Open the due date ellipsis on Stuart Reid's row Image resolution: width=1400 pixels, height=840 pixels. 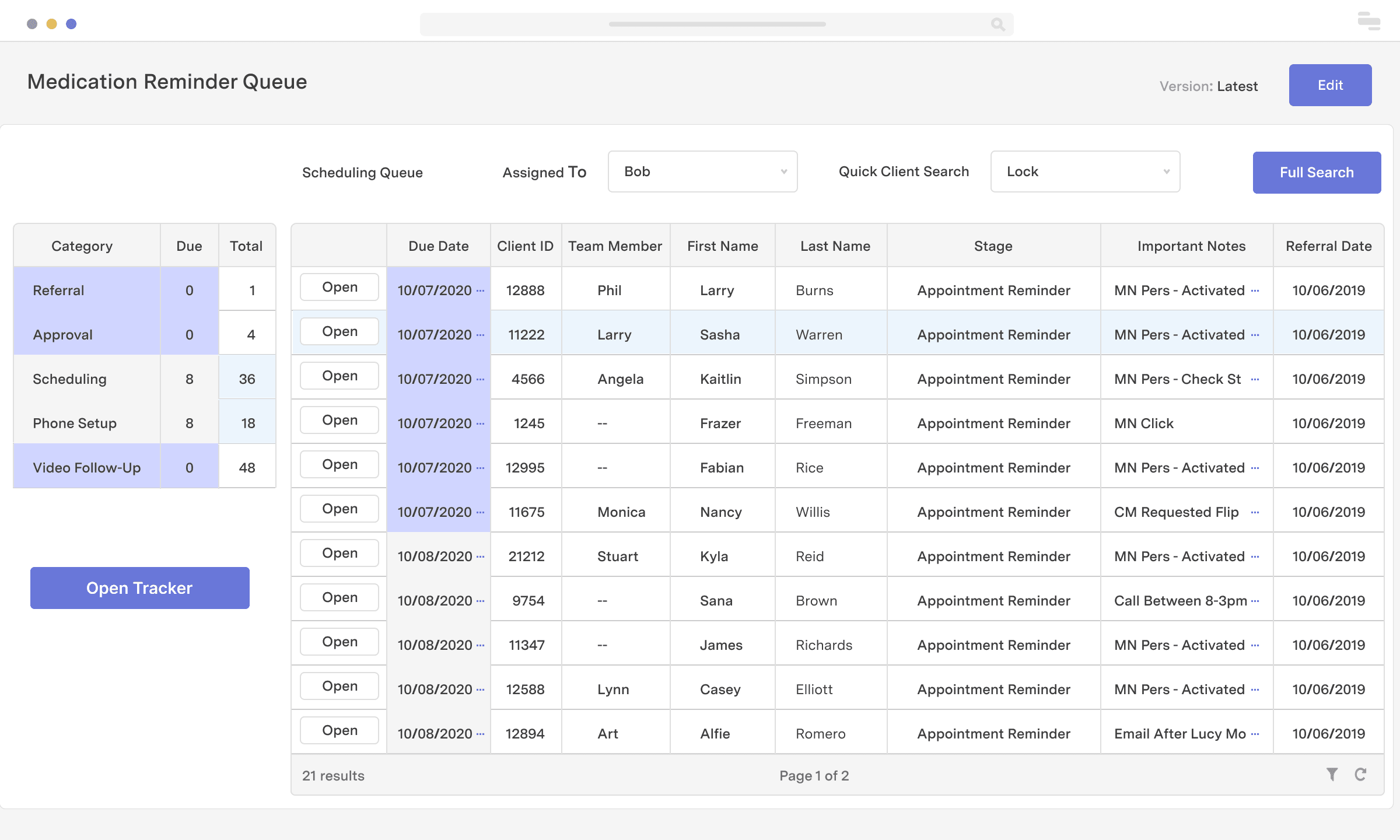[481, 558]
